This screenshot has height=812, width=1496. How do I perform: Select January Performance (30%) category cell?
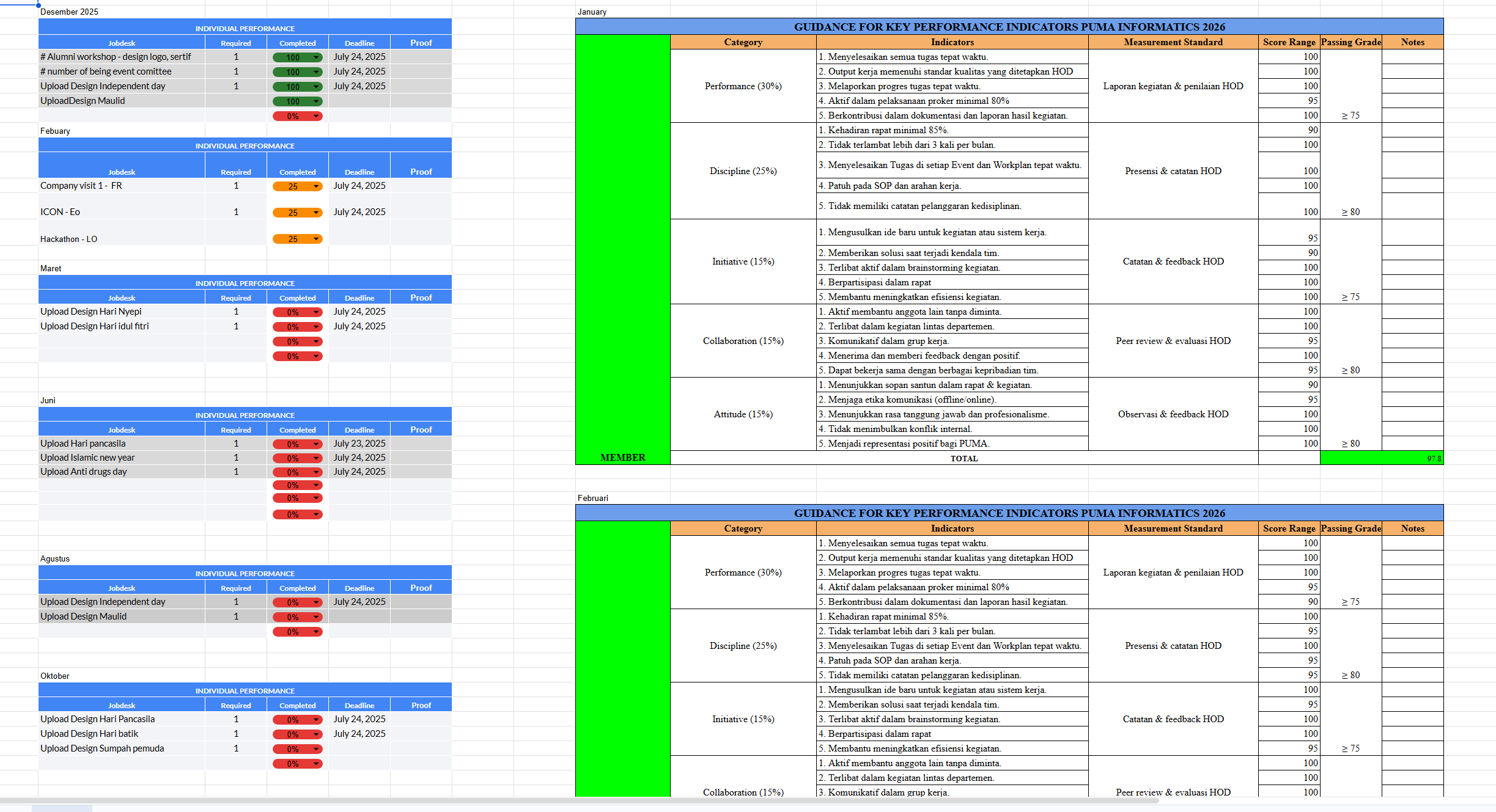click(x=743, y=86)
